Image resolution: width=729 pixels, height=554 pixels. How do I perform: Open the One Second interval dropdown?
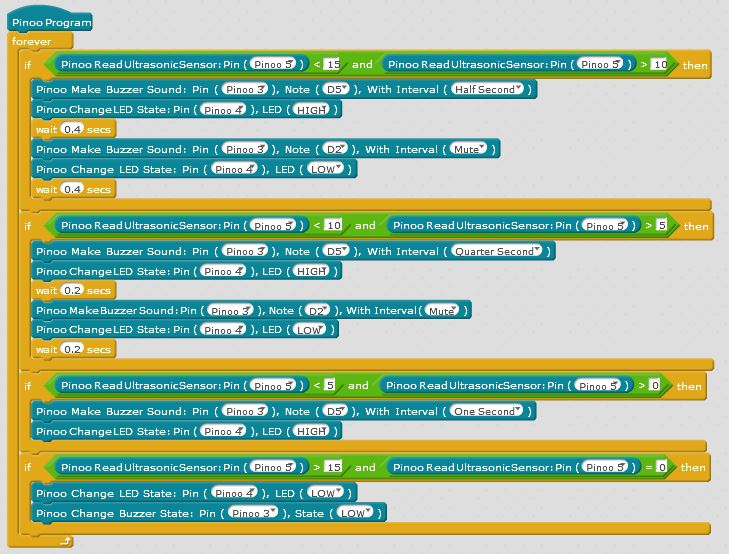tap(488, 411)
